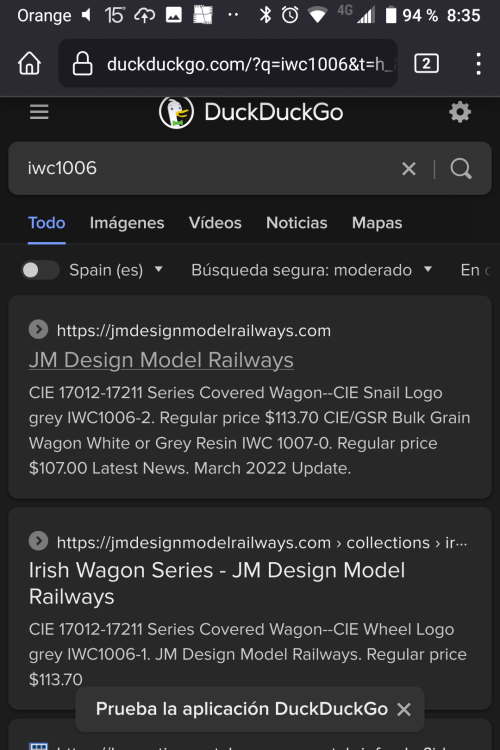
Task: Open Irish Wagon Series - JM Design link
Action: pyautogui.click(x=217, y=583)
